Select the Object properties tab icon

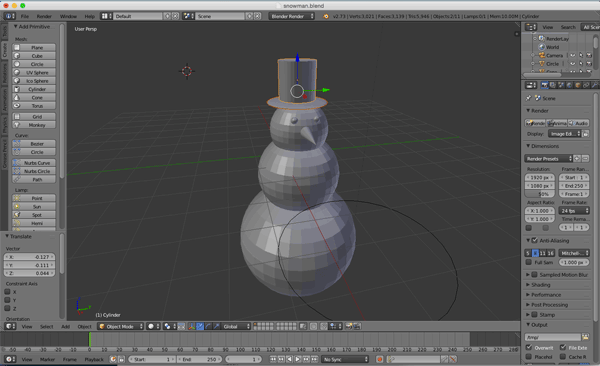(578, 85)
